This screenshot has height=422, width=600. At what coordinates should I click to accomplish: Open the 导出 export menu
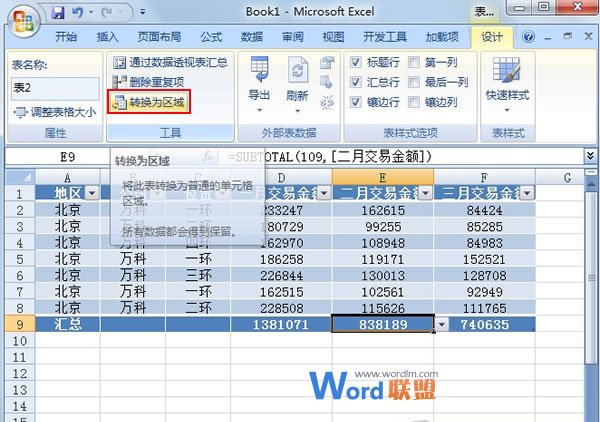[x=259, y=85]
